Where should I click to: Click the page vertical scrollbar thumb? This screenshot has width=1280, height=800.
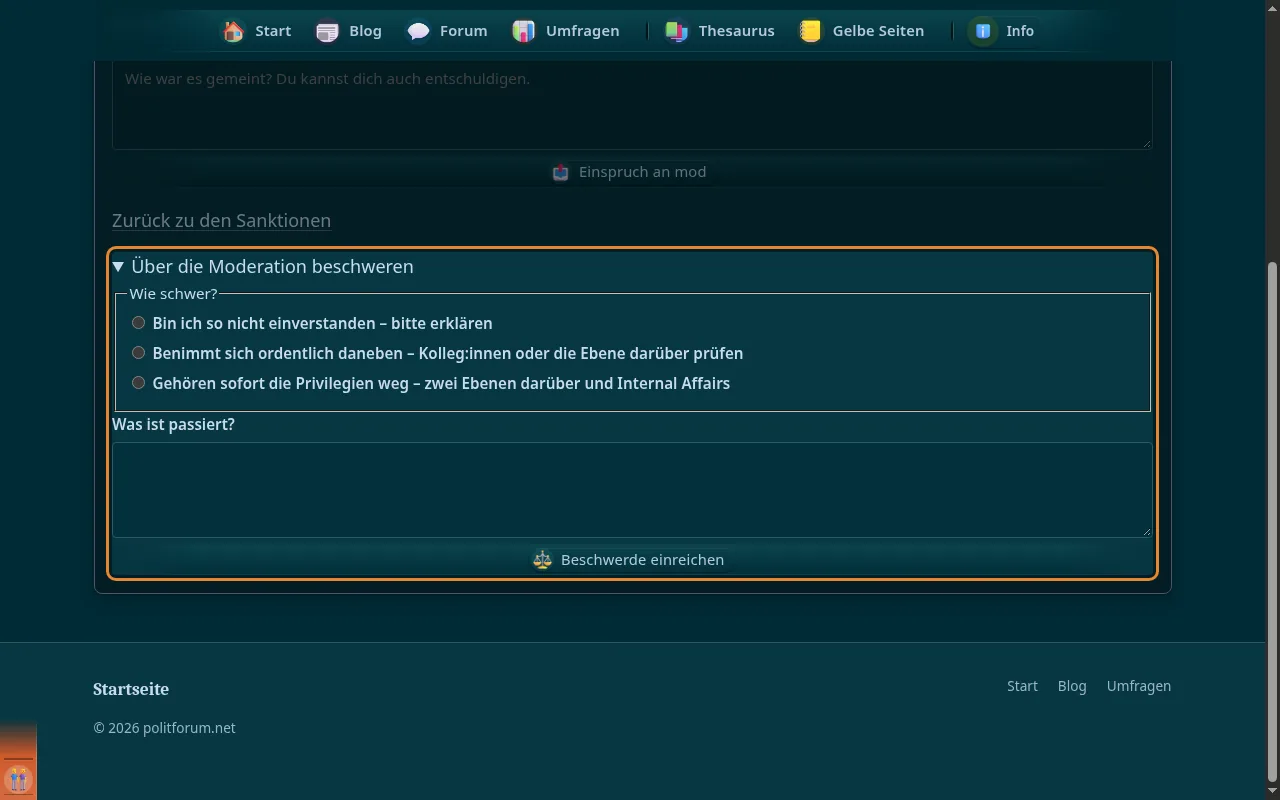click(x=1272, y=521)
